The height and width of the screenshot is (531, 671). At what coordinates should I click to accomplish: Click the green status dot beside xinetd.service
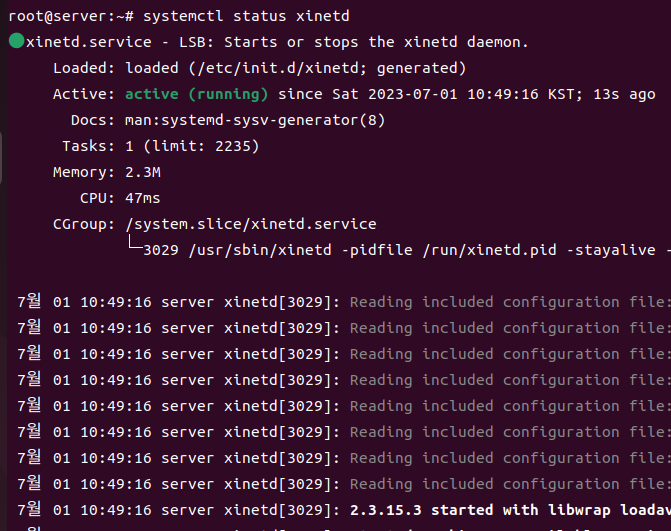click(x=16, y=42)
